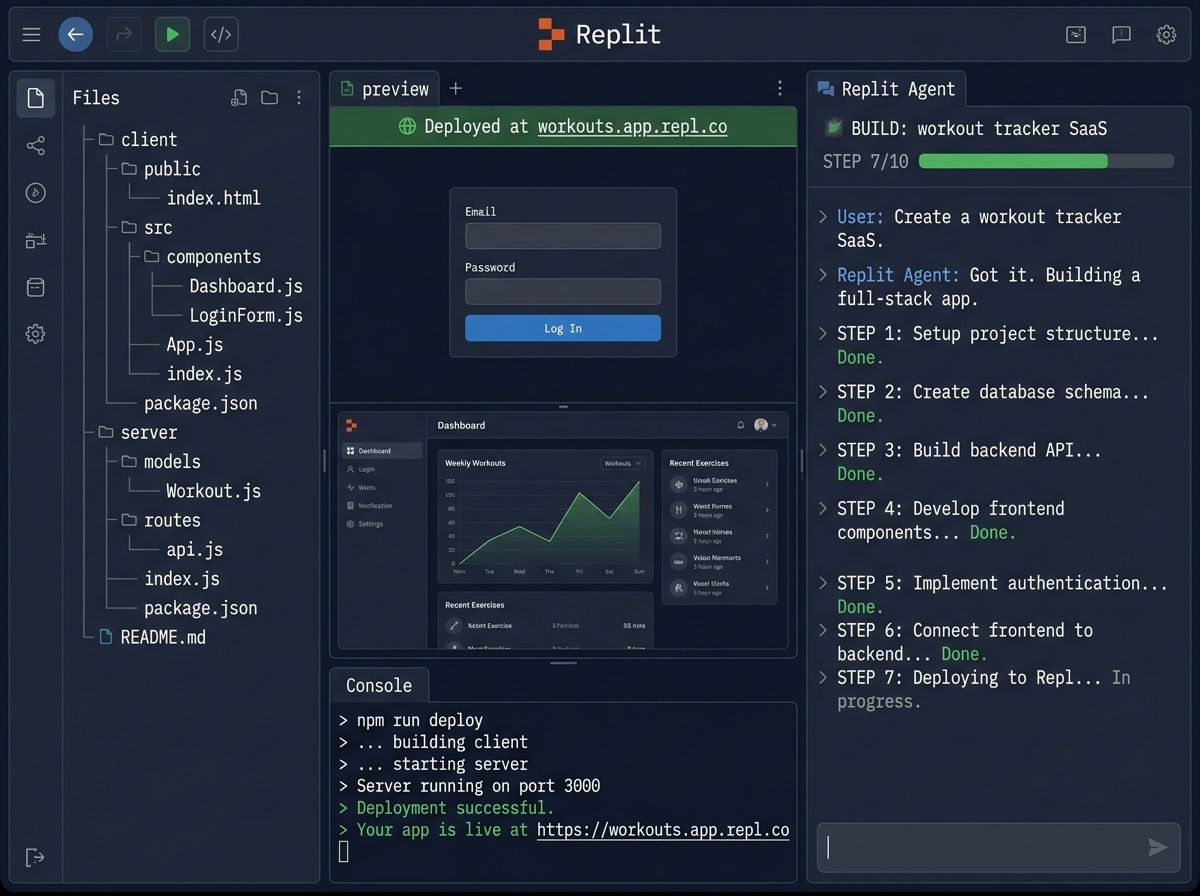This screenshot has width=1200, height=896.
Task: Click the blue back arrow button
Action: click(x=75, y=35)
